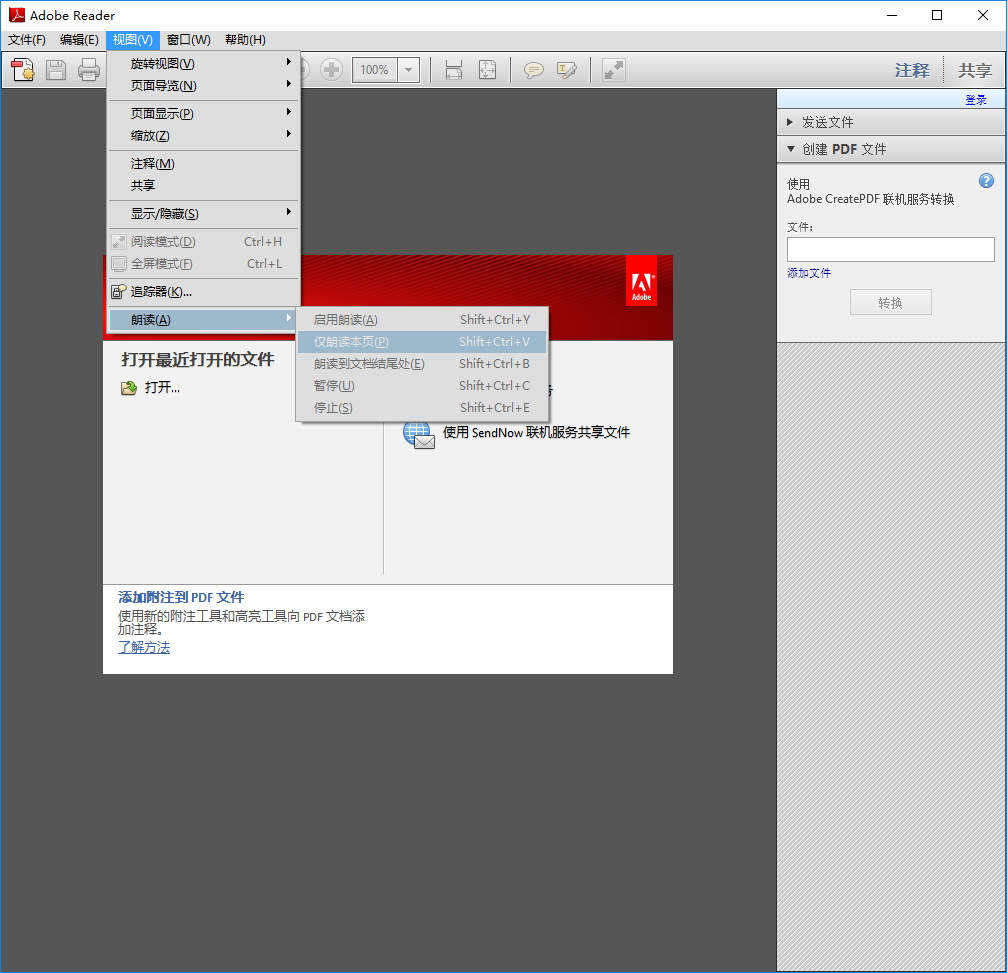Choose 注释(M) in the view menu
Image resolution: width=1007 pixels, height=973 pixels.
tap(204, 163)
